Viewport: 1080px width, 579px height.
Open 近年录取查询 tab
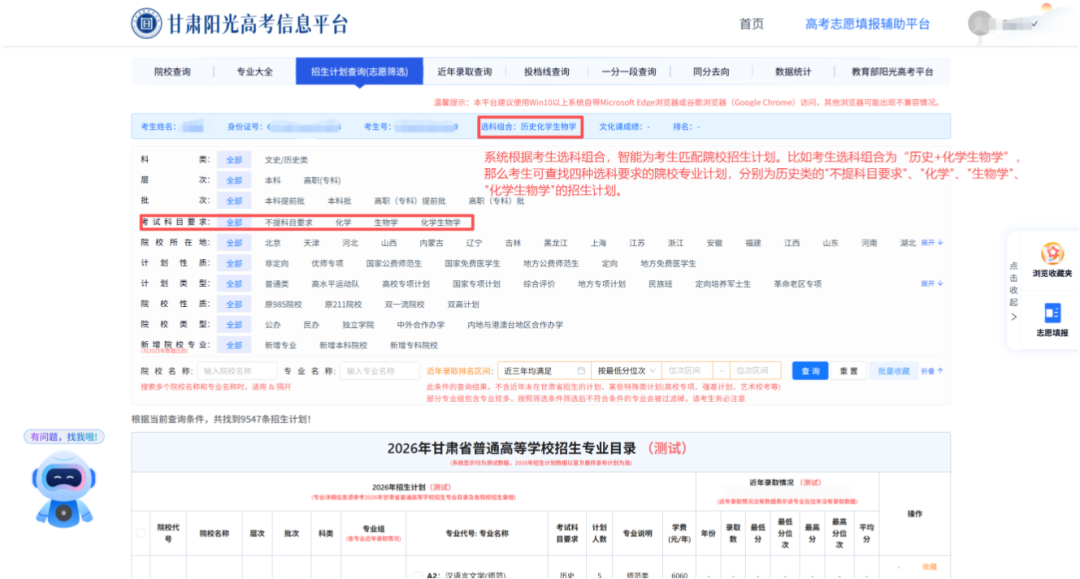464,72
